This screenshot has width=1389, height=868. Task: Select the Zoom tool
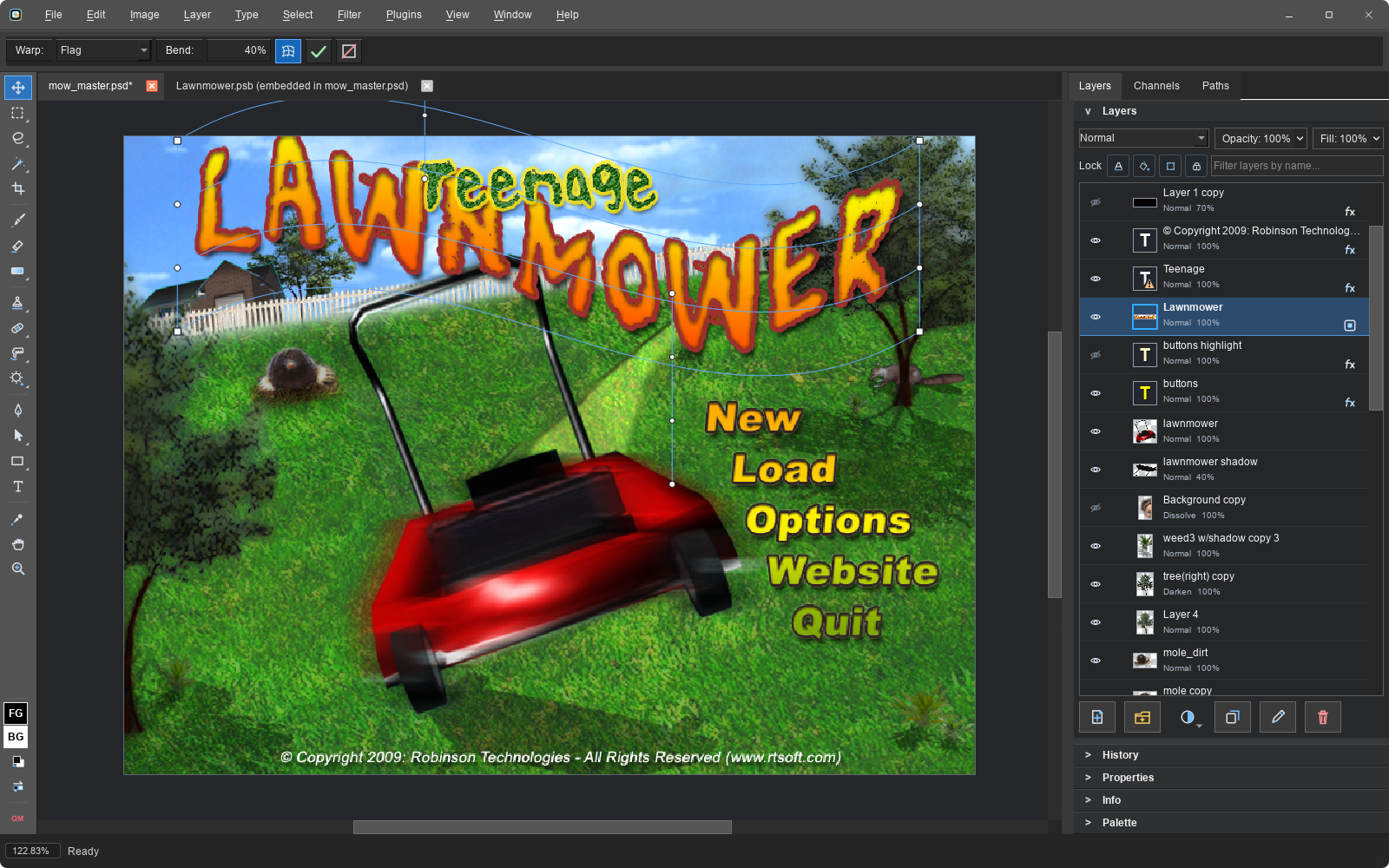coord(17,569)
